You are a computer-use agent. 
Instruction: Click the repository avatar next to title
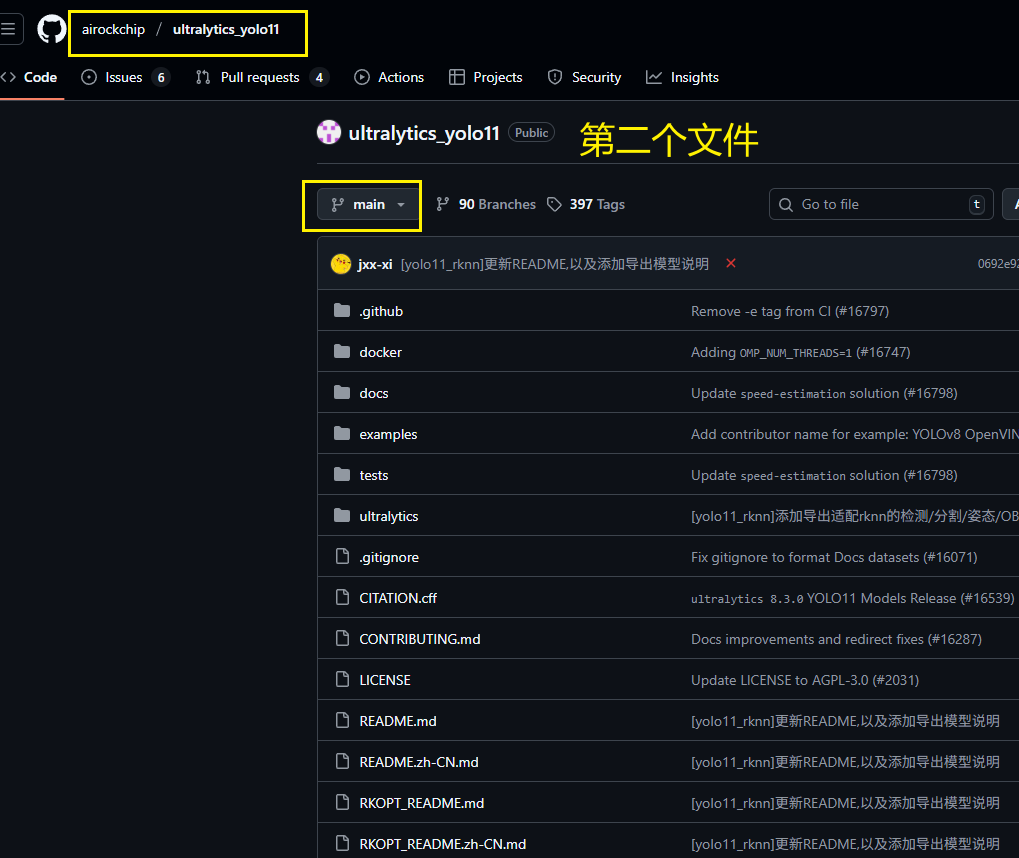coord(329,133)
